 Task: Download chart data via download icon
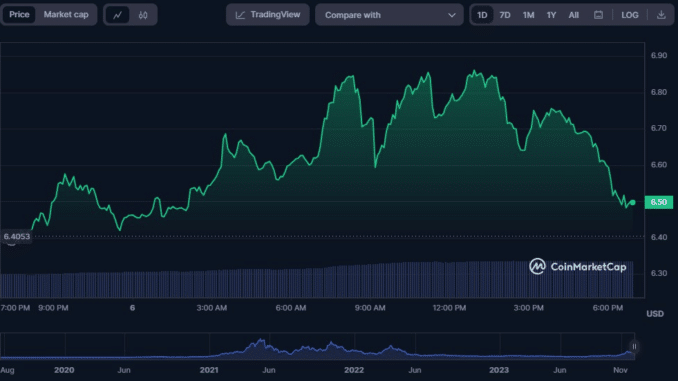click(x=661, y=15)
